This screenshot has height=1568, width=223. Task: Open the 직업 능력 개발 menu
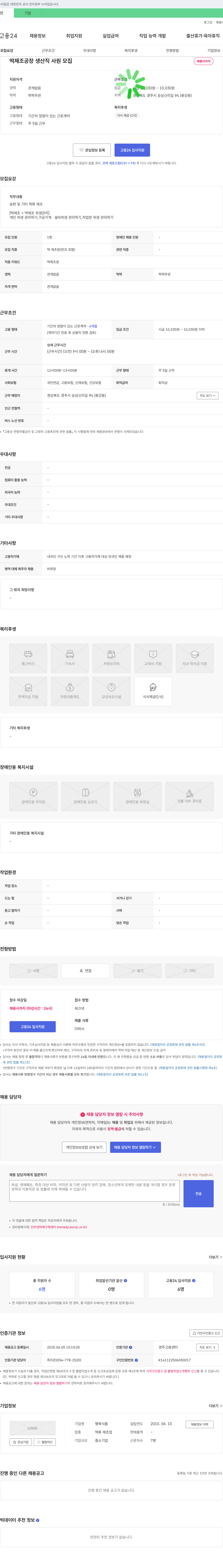[x=153, y=36]
